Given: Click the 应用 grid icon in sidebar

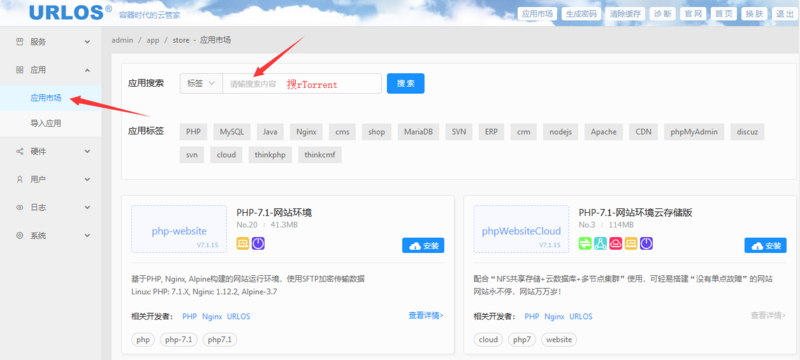Looking at the screenshot, I should tap(20, 70).
